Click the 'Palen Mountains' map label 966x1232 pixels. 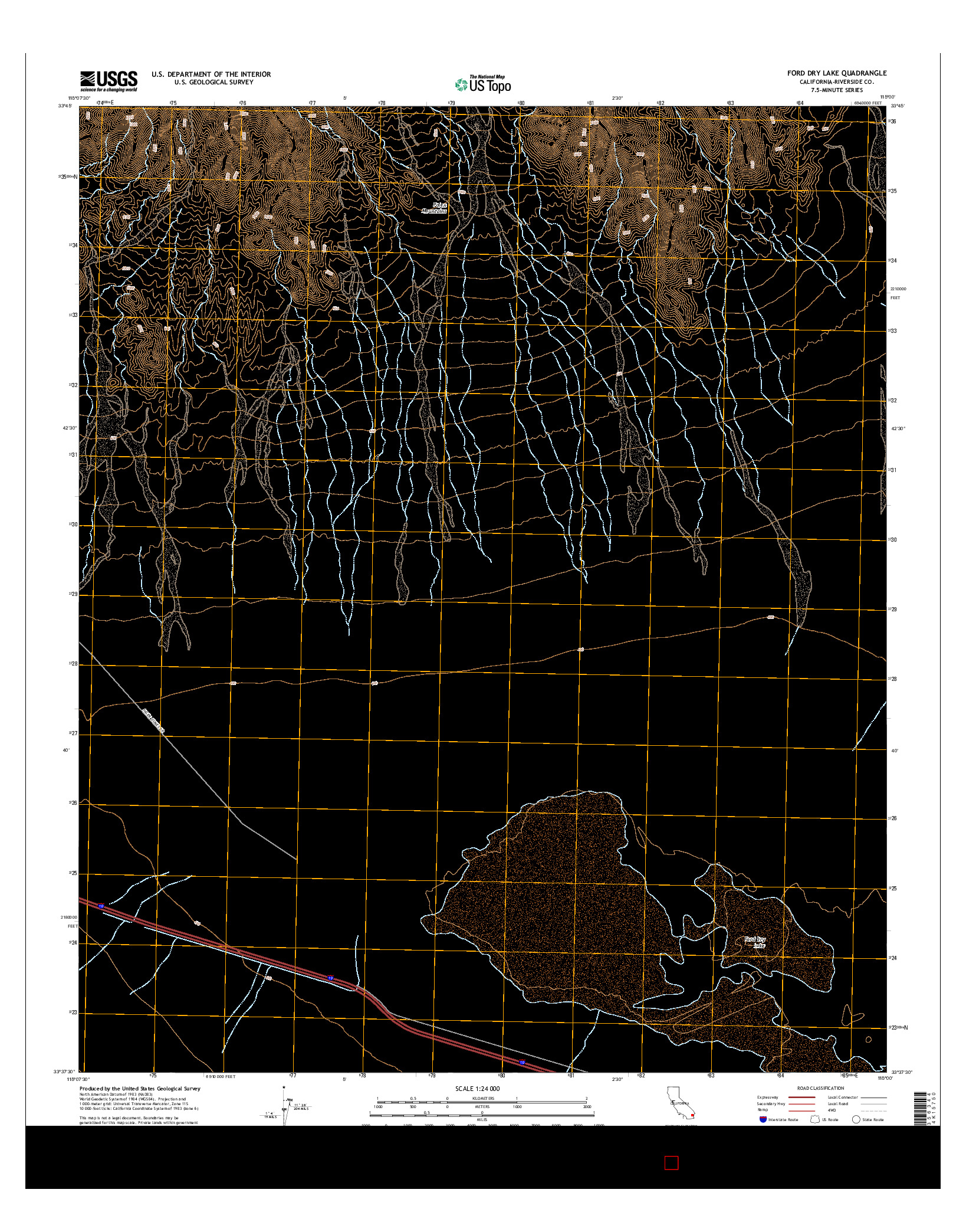coord(435,208)
